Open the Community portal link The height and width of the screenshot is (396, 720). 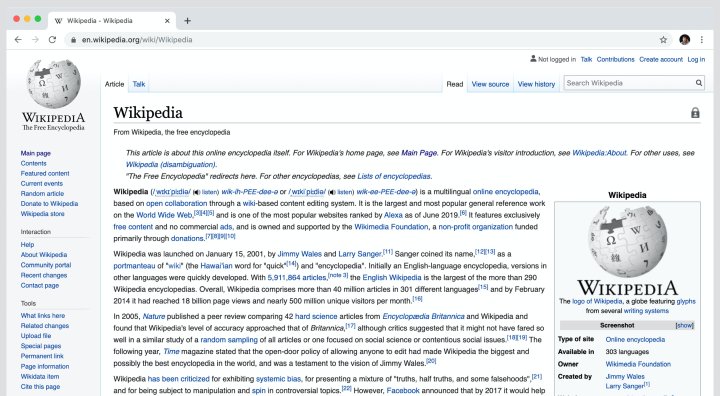pyautogui.click(x=46, y=265)
